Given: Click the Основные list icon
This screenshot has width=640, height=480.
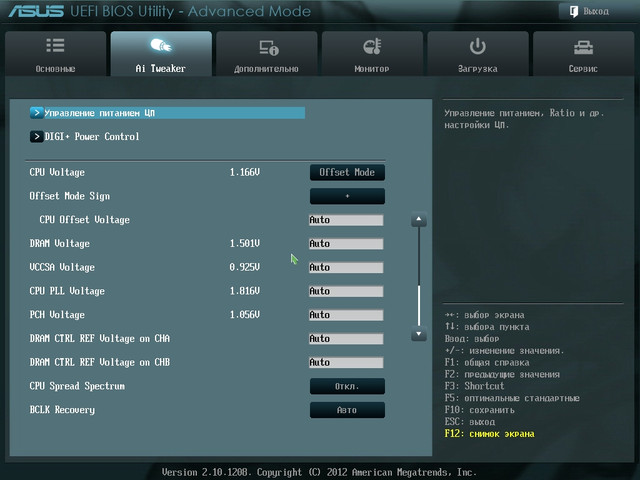Looking at the screenshot, I should (x=55, y=45).
